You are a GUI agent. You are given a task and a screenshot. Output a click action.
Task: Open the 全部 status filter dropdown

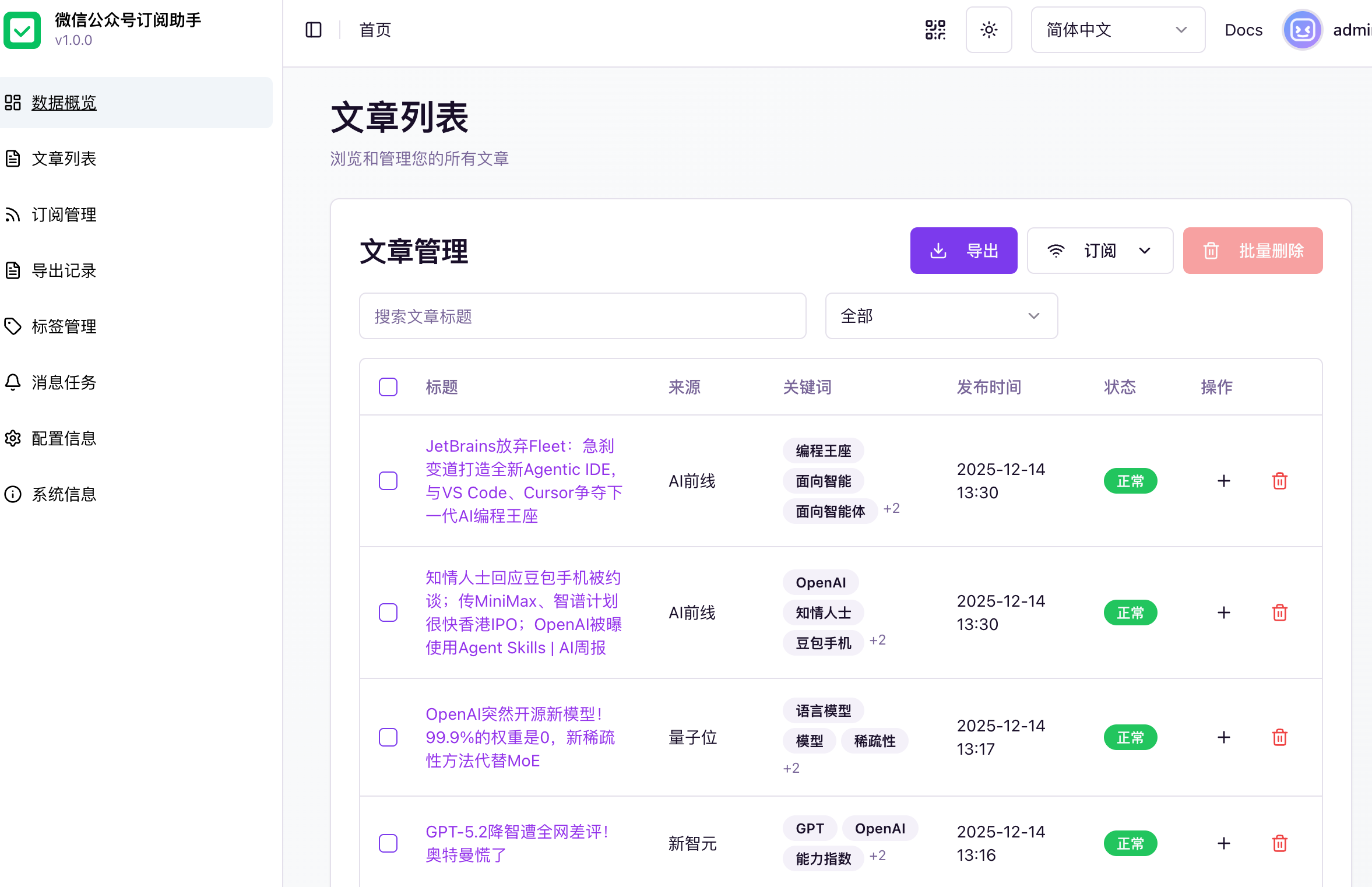[941, 316]
